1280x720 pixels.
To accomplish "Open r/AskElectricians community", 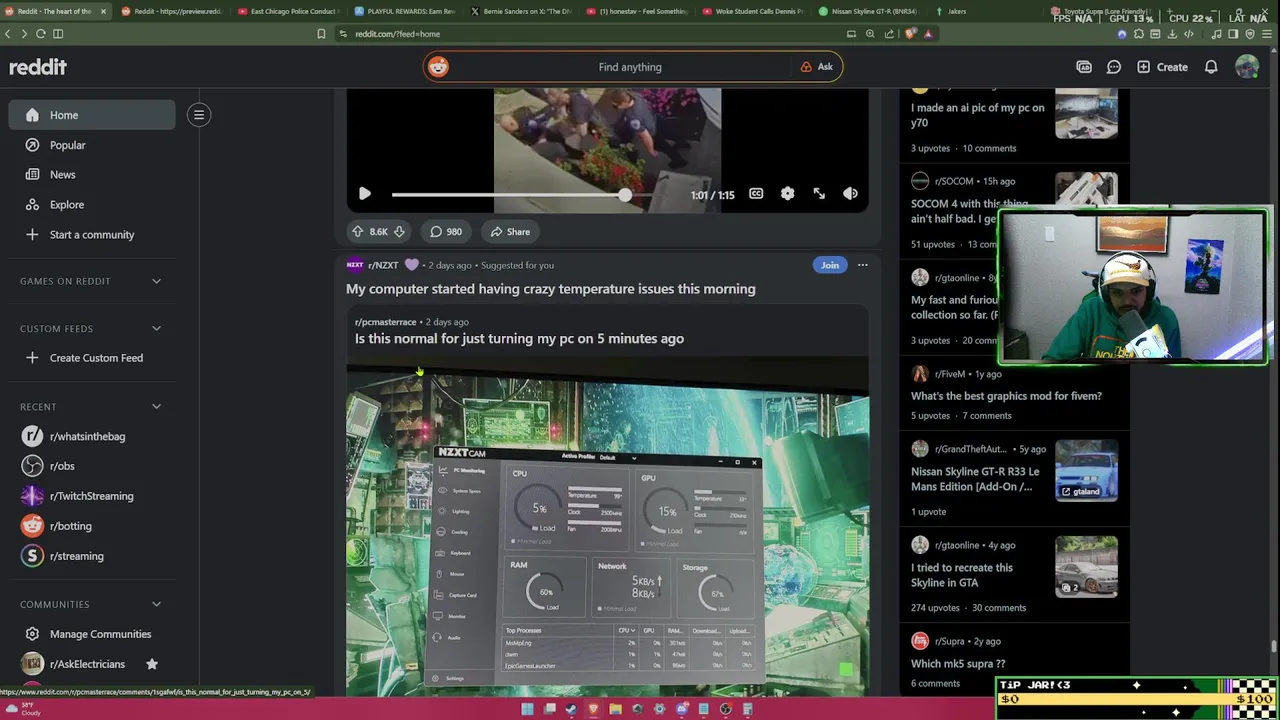I will click(87, 664).
